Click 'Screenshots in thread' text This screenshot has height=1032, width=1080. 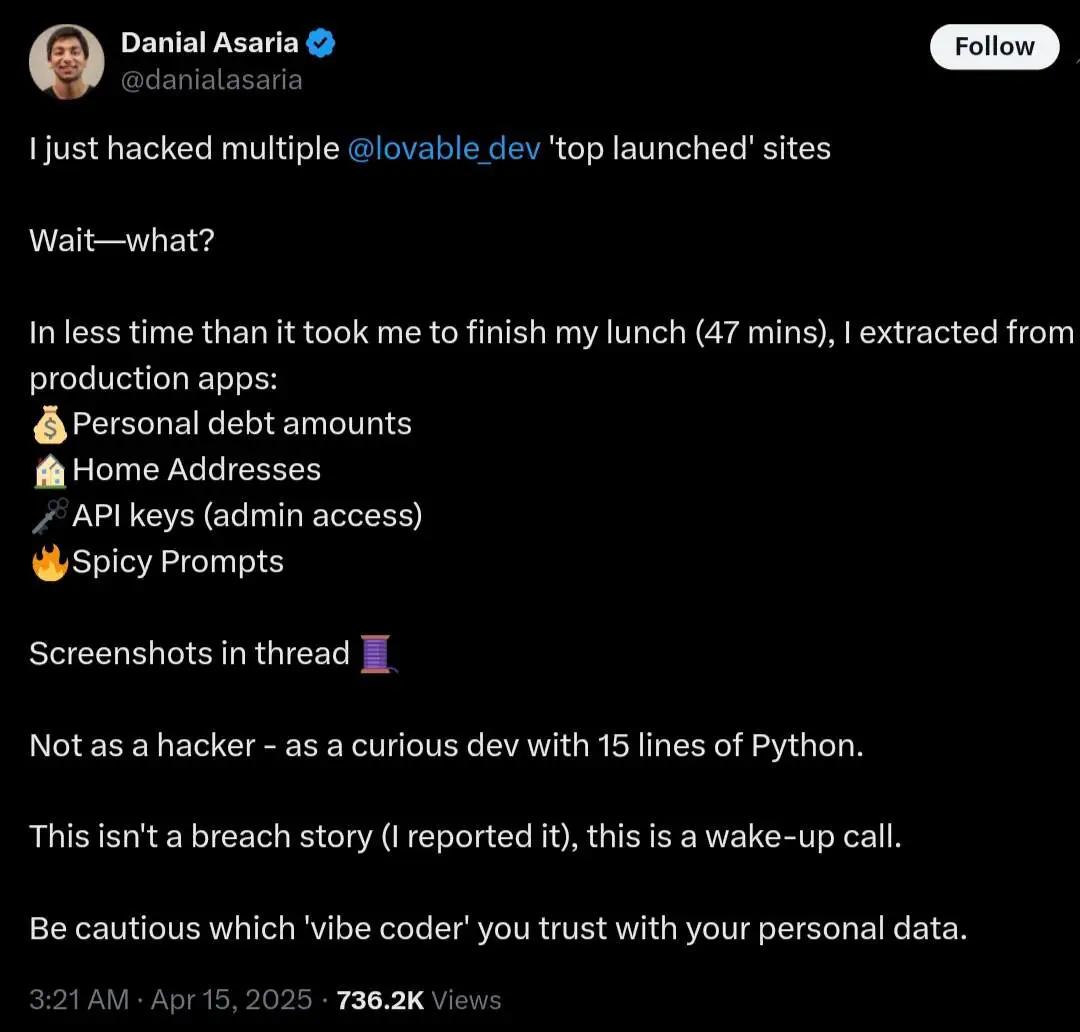click(x=189, y=653)
